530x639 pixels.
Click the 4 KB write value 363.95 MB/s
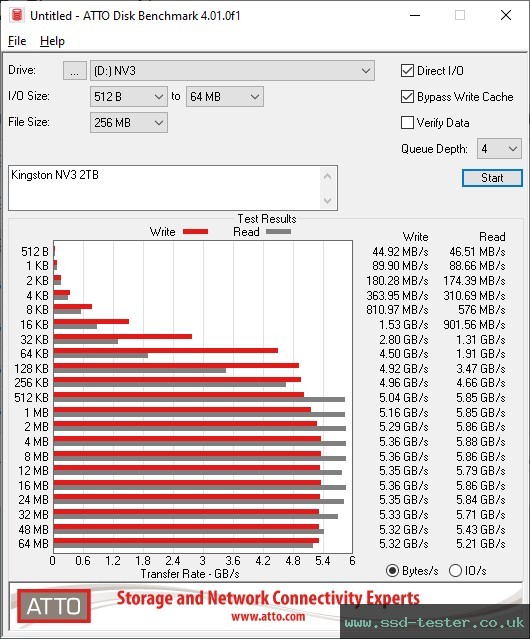(x=397, y=295)
